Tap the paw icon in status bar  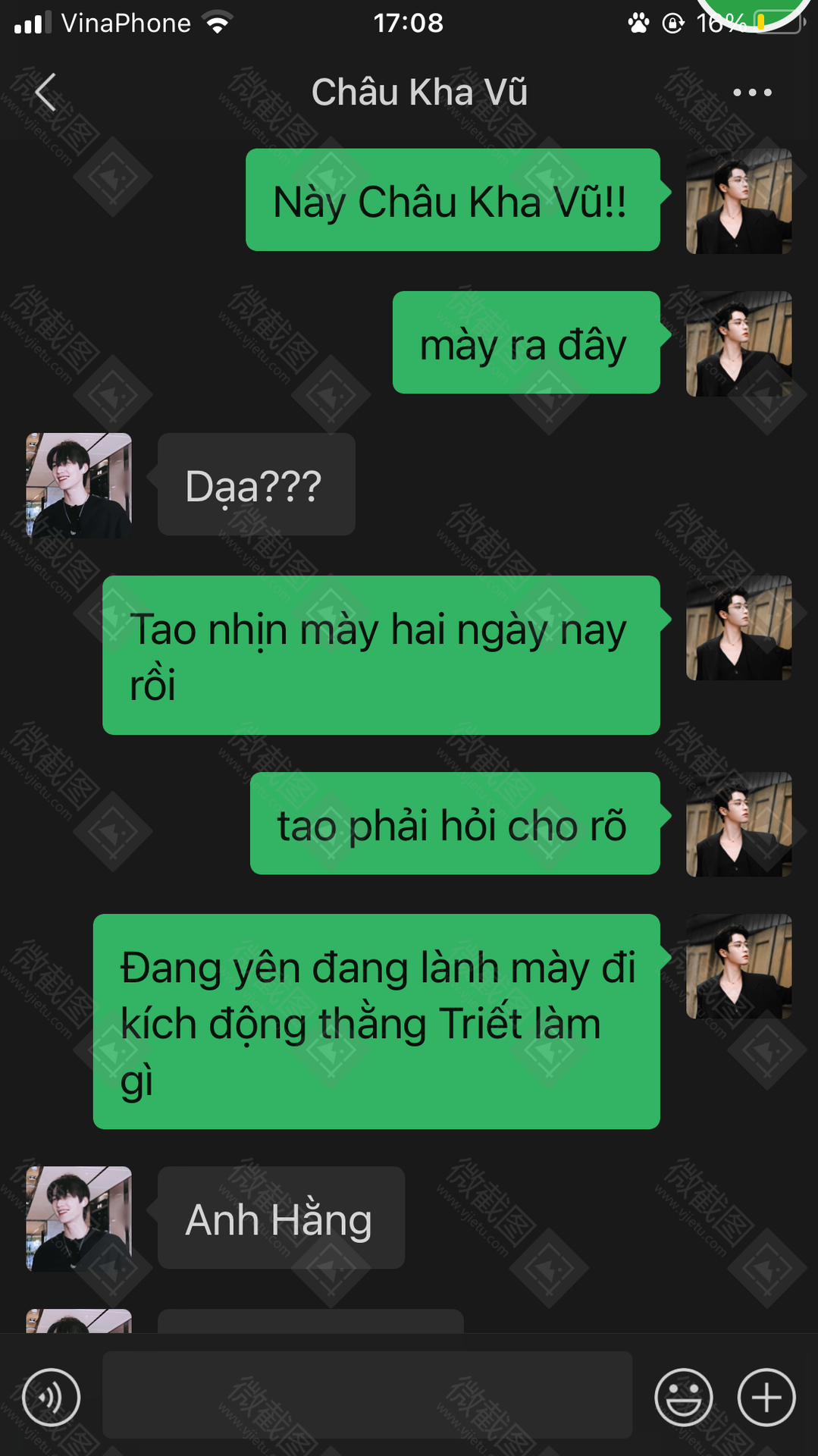(638, 24)
